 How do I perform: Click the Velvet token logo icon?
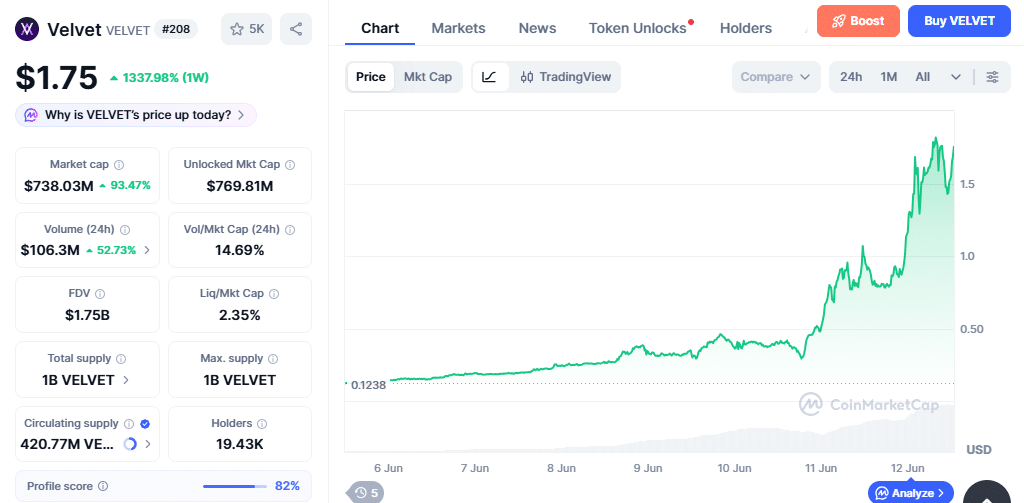(x=27, y=29)
